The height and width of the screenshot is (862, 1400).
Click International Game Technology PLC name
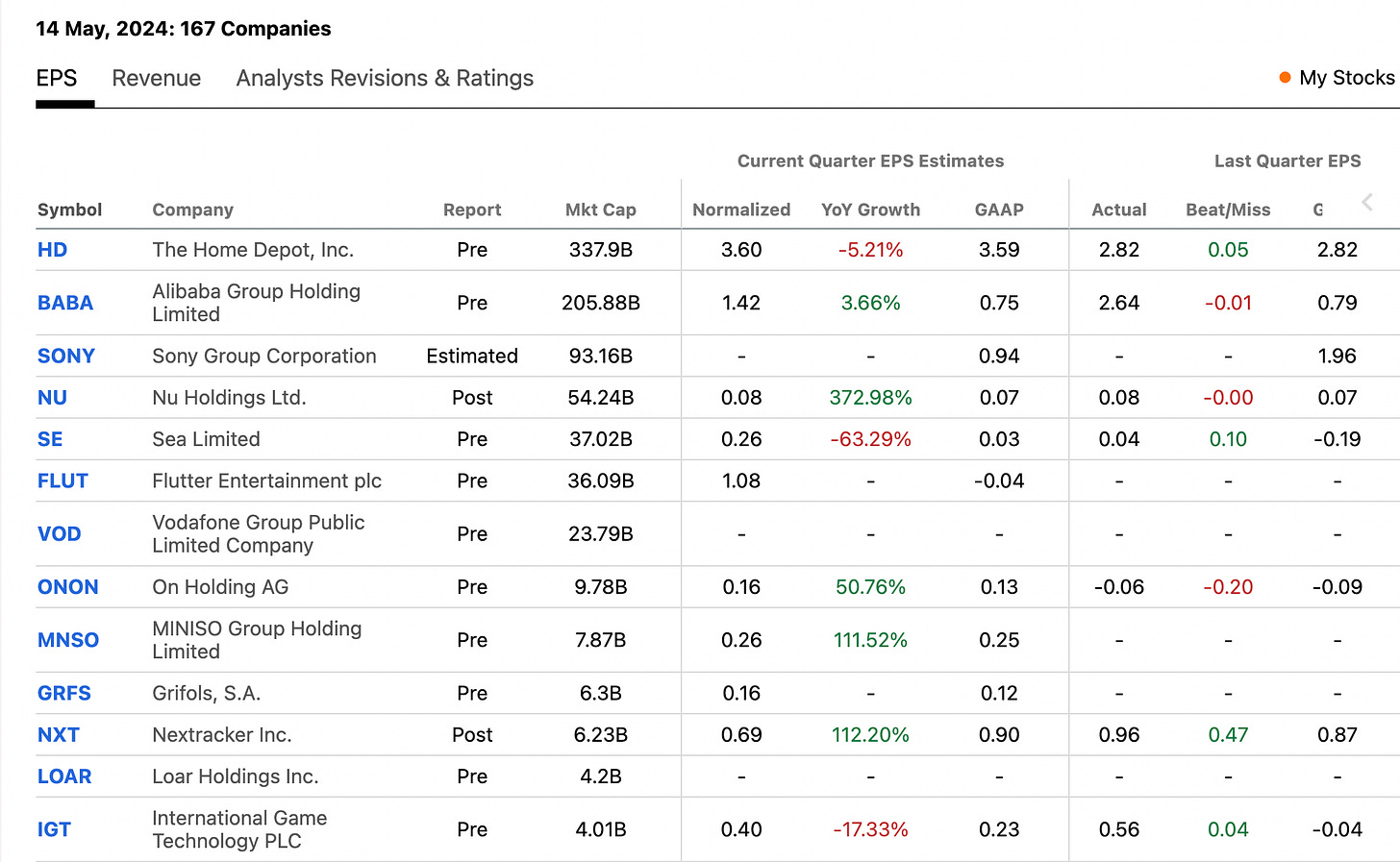click(239, 829)
